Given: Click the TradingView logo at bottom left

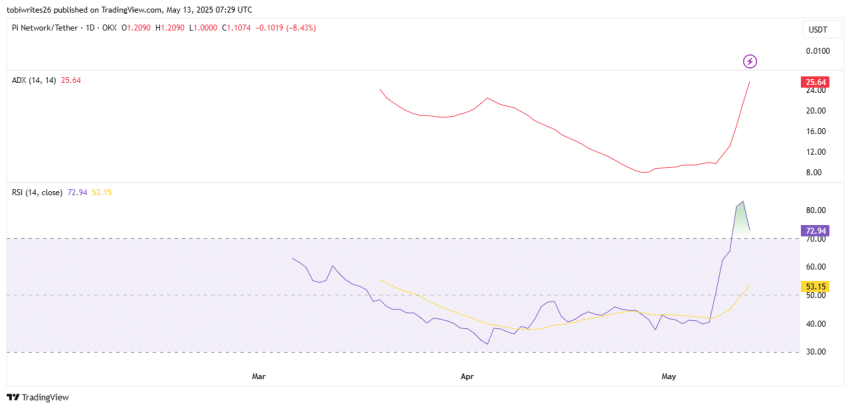Looking at the screenshot, I should tap(38, 397).
